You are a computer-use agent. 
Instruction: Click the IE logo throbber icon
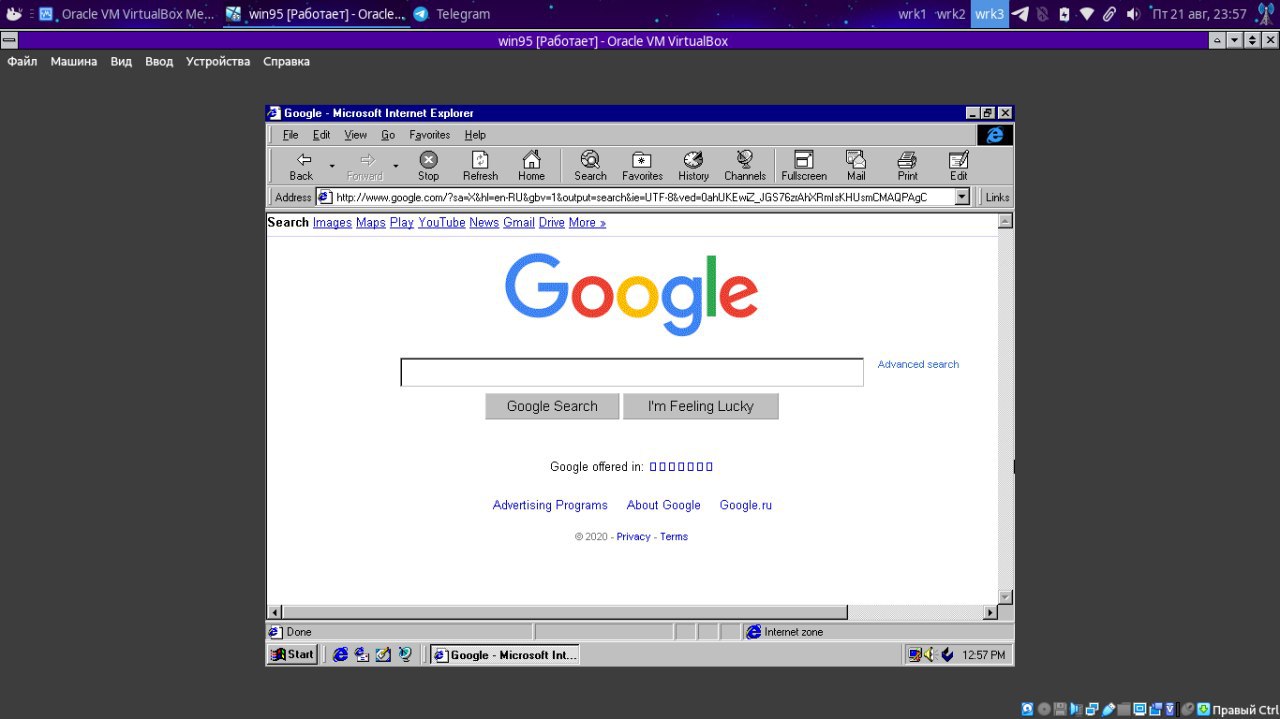(995, 135)
